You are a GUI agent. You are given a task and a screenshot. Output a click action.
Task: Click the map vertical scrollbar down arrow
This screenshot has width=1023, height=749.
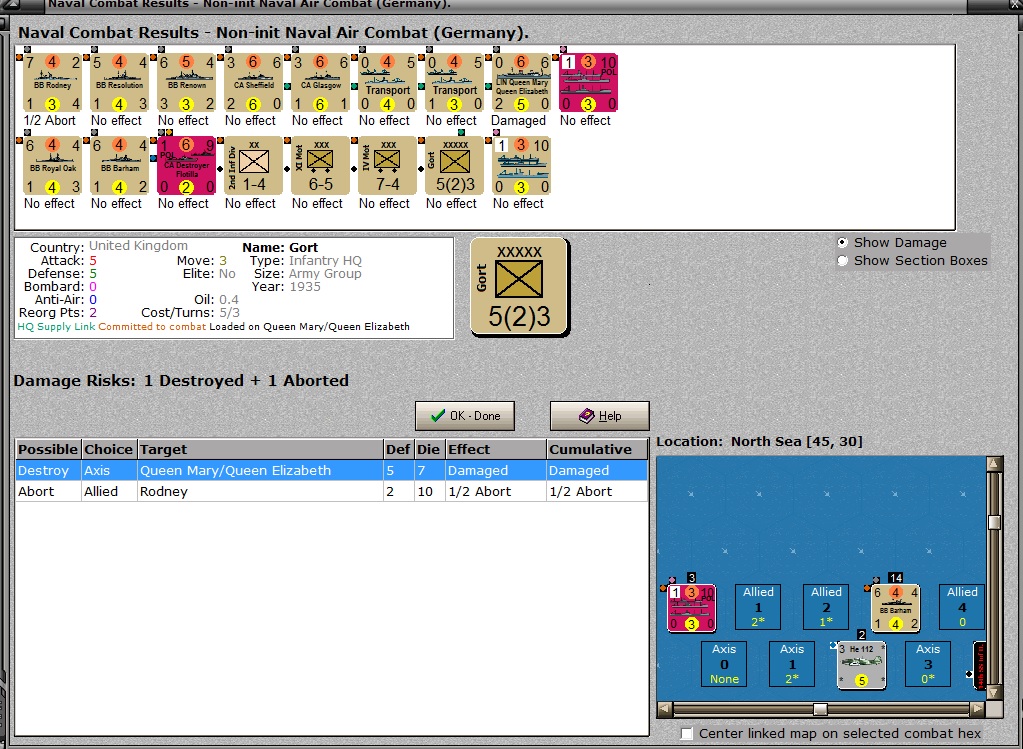[994, 693]
